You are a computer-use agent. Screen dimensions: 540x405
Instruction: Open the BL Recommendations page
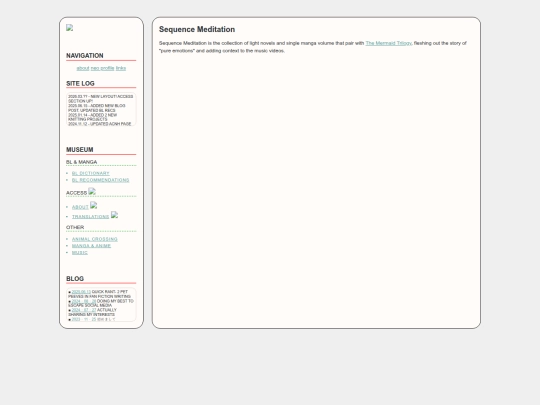pos(101,180)
